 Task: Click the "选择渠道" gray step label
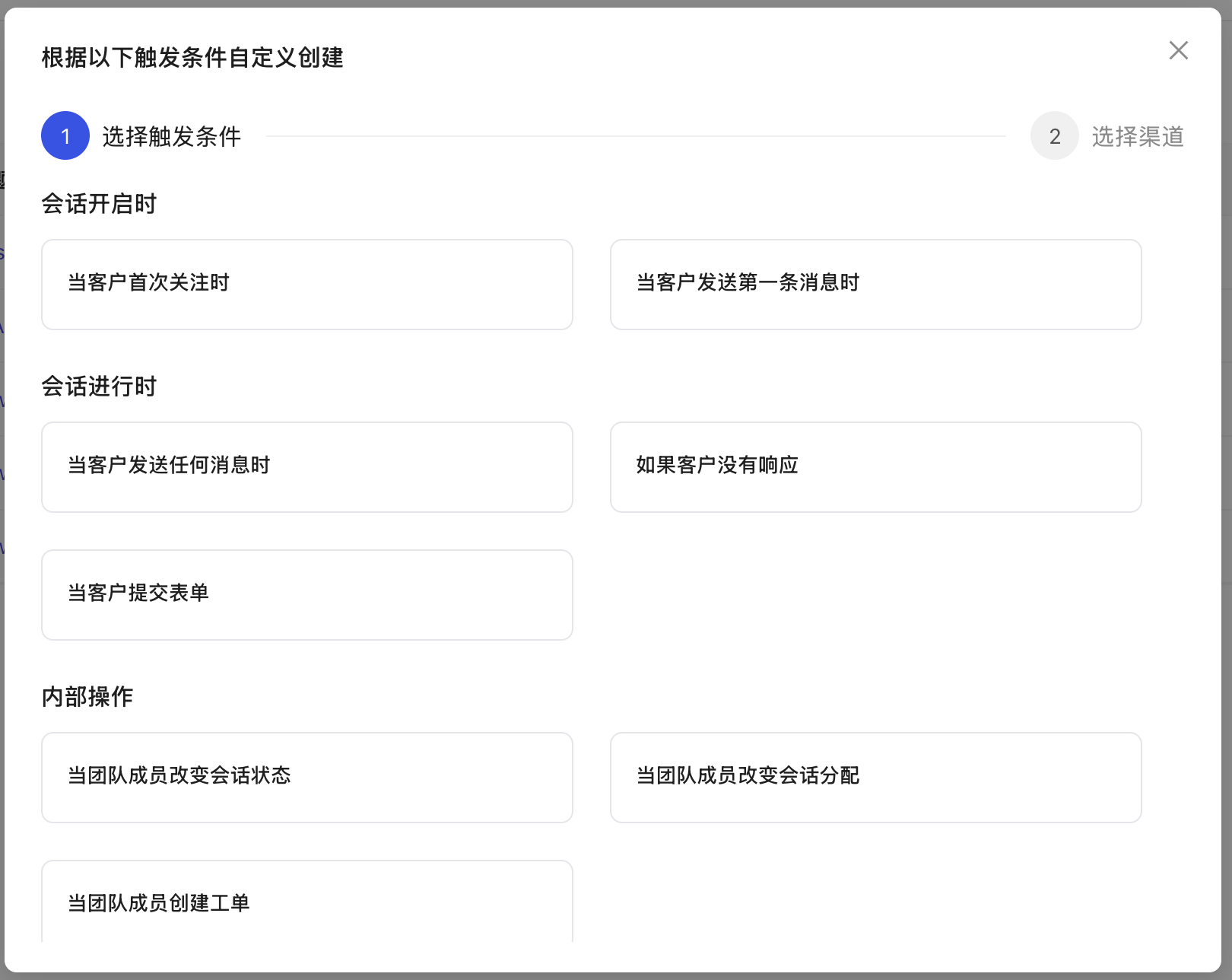click(x=1138, y=137)
